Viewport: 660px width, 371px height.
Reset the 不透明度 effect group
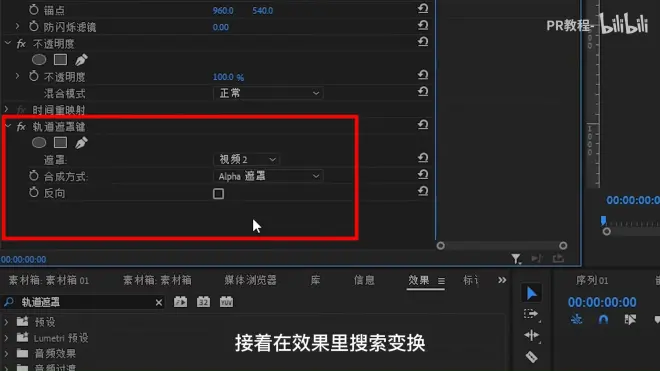click(x=423, y=42)
